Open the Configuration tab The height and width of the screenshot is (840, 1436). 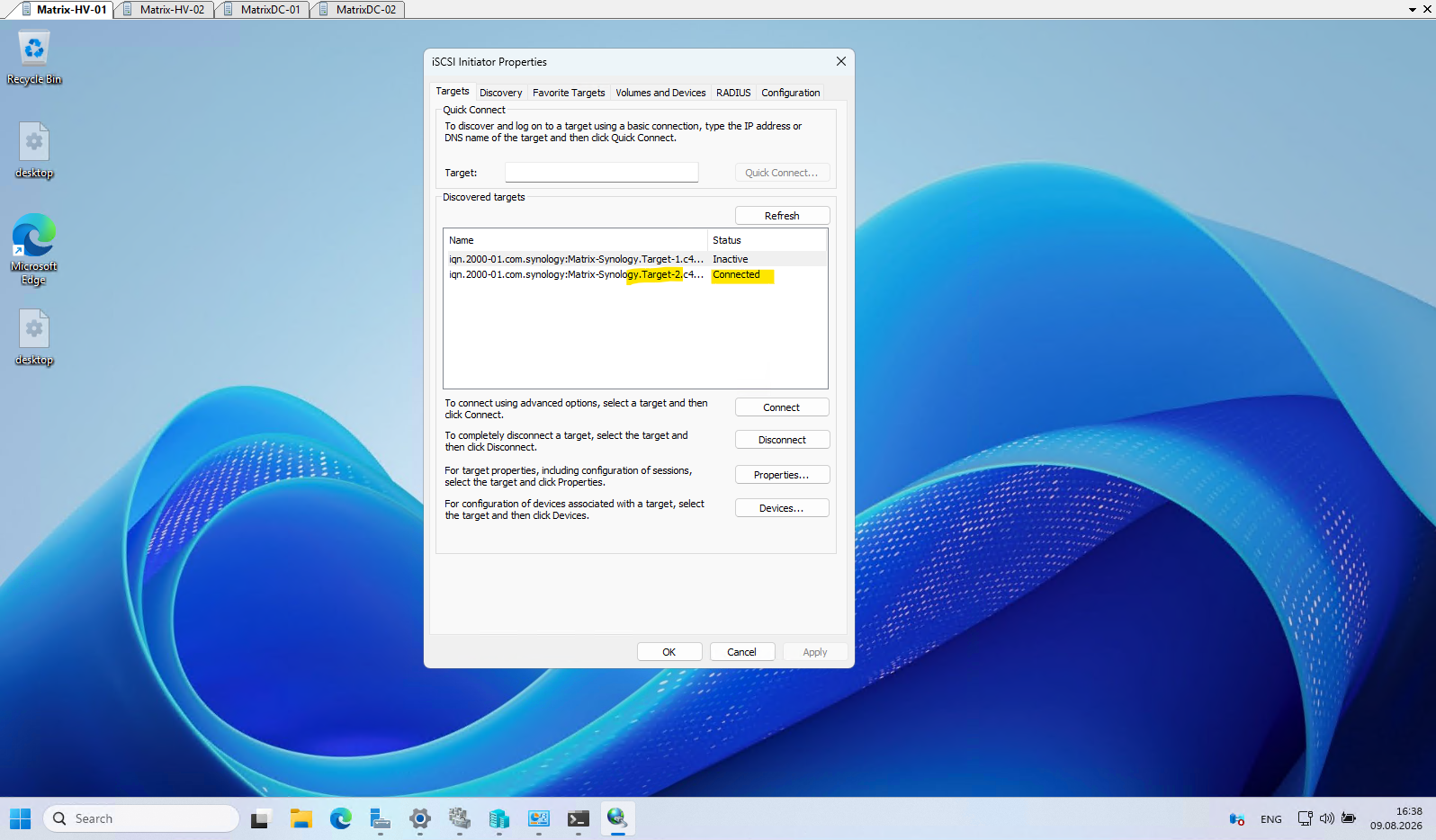790,93
